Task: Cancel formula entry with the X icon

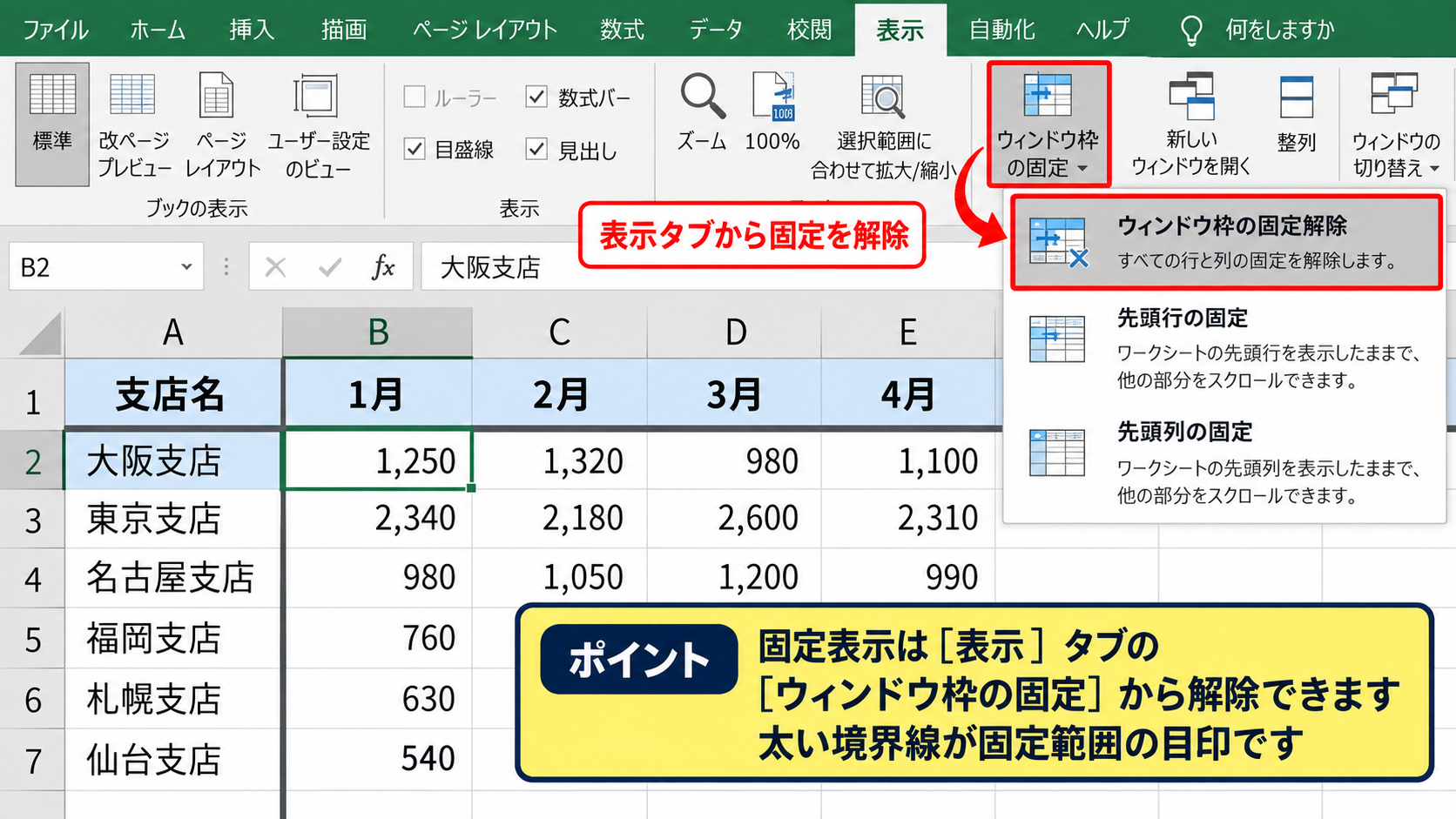Action: 275,266
